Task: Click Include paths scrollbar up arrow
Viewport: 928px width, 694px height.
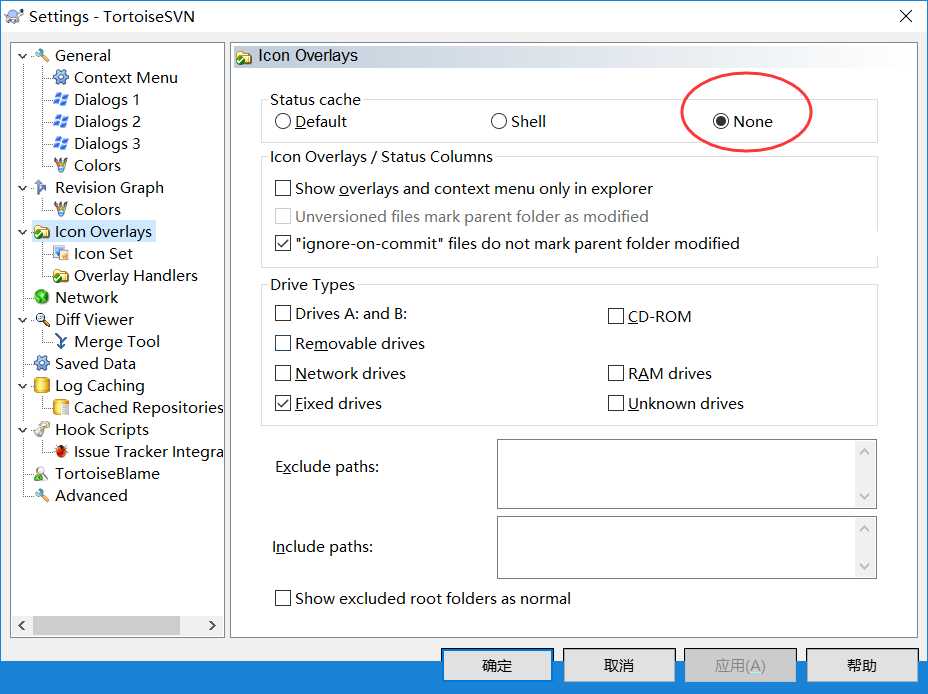Action: point(864,528)
